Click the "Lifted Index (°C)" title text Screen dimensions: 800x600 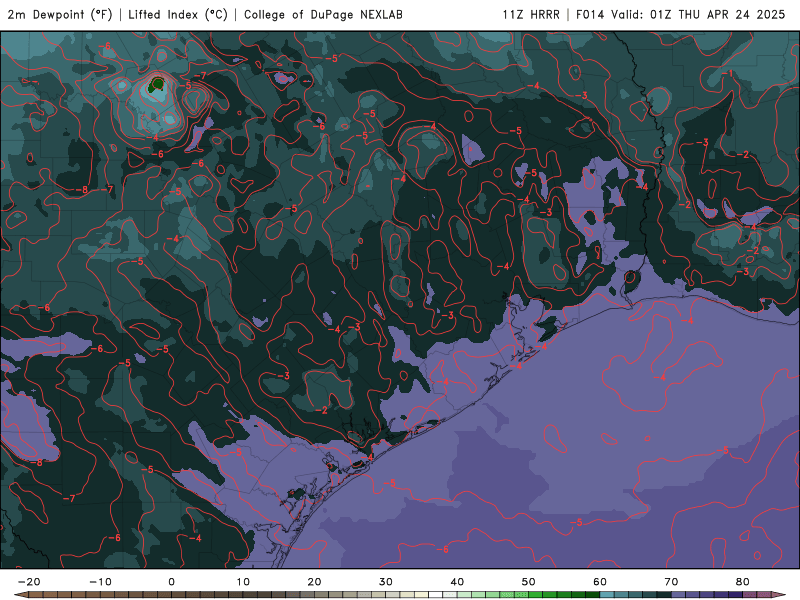(x=178, y=14)
